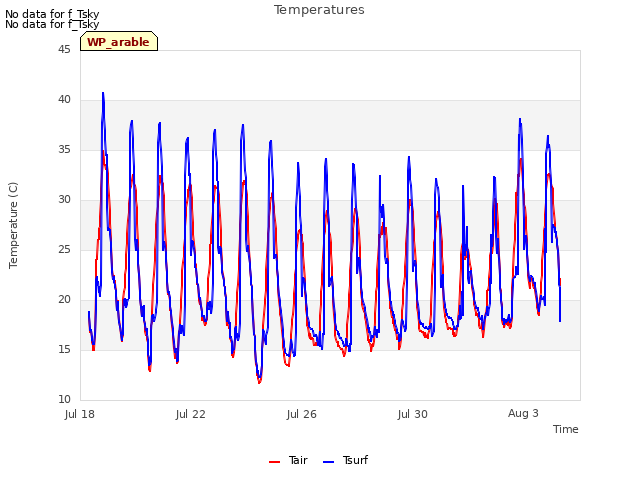Click the 15 y-axis tick label
Viewport: 640px width, 480px height.
click(64, 349)
